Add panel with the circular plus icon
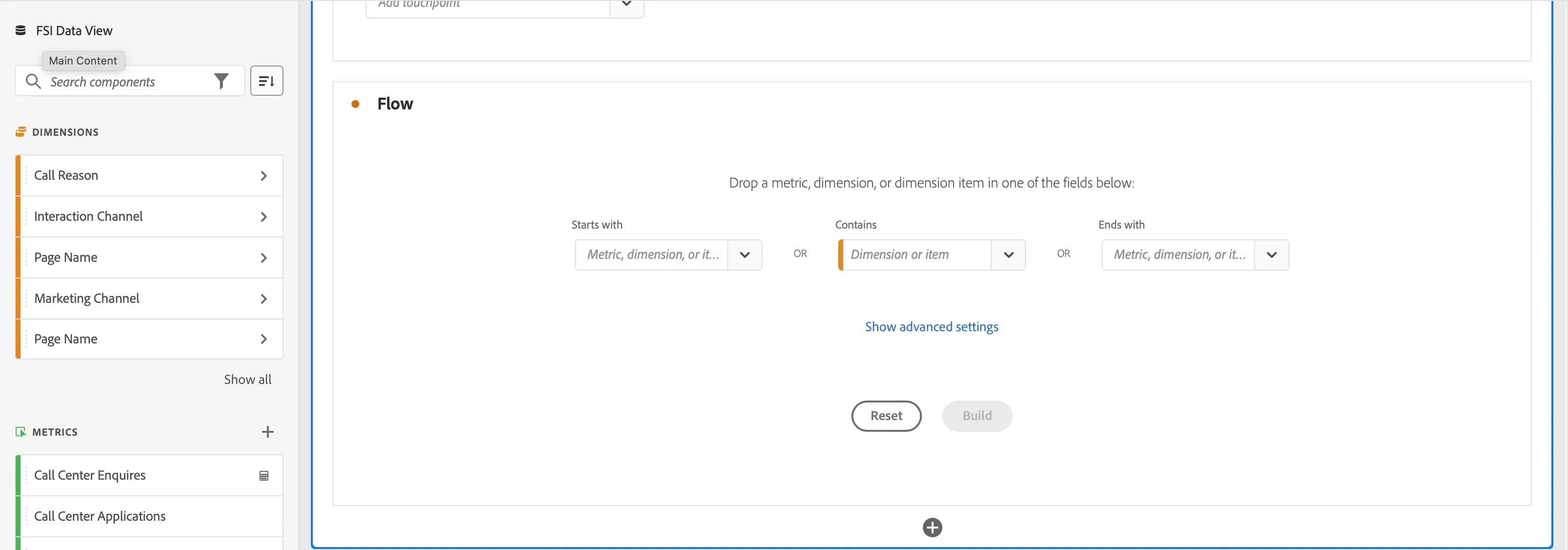The image size is (1568, 550). pyautogui.click(x=932, y=528)
